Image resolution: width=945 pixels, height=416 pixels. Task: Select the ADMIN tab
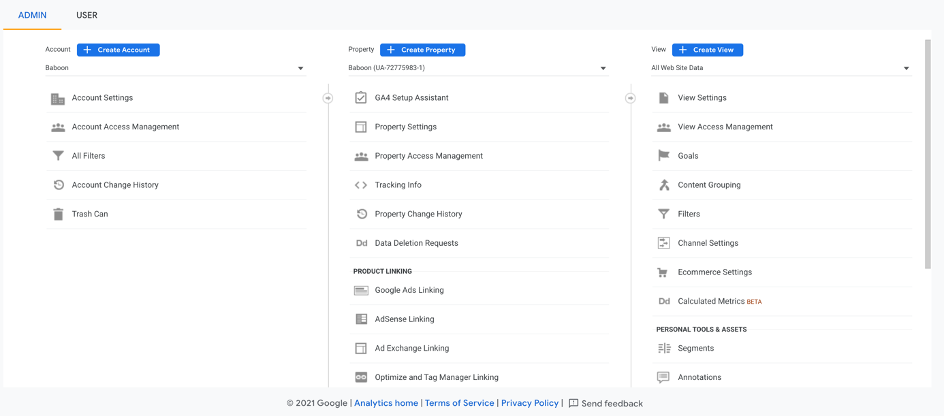(x=33, y=15)
